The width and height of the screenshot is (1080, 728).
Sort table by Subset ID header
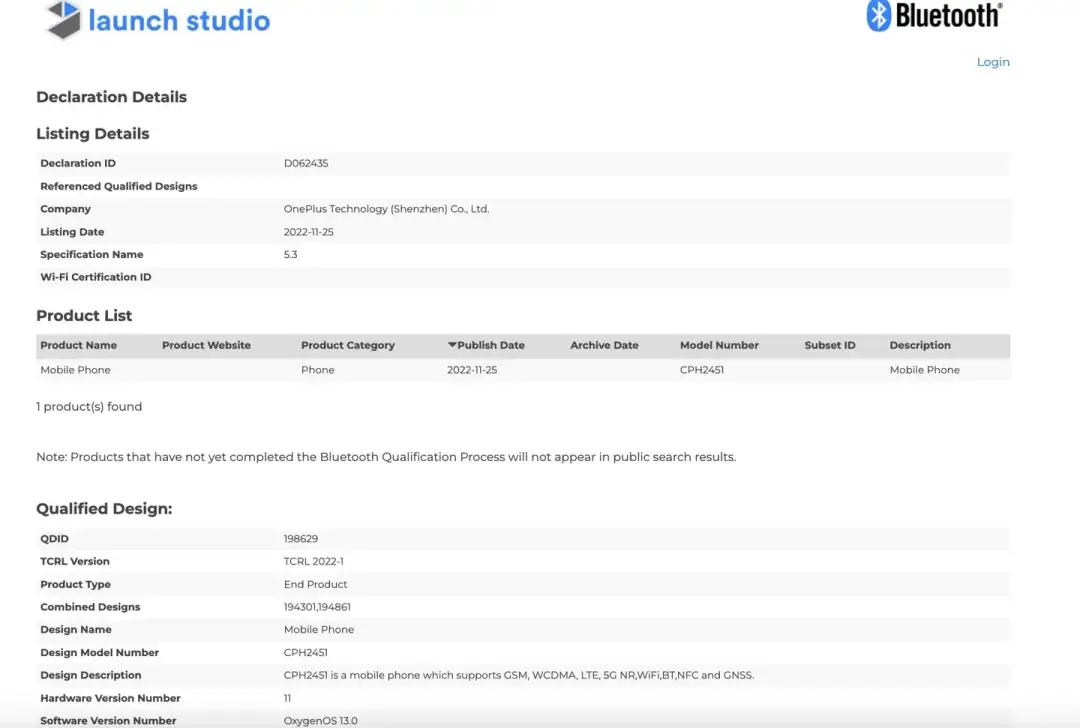830,345
